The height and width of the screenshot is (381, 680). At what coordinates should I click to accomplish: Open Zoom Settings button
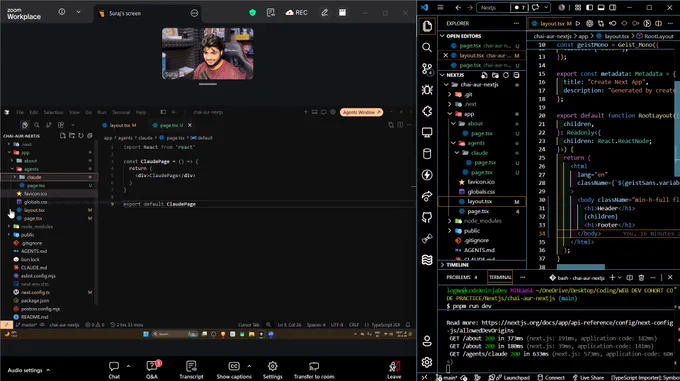point(272,370)
